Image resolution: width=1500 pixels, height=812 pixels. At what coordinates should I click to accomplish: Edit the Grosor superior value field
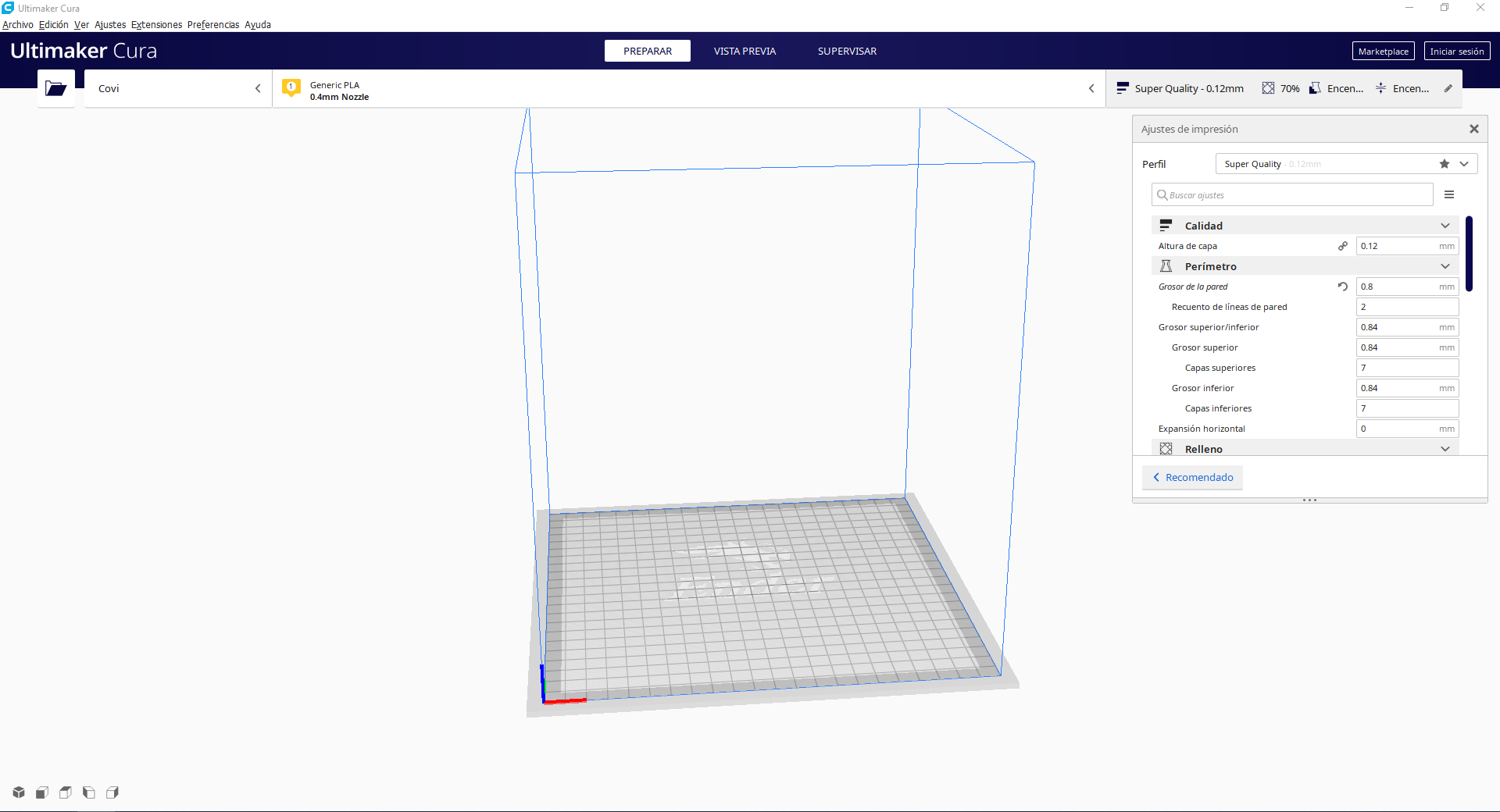pos(1408,347)
